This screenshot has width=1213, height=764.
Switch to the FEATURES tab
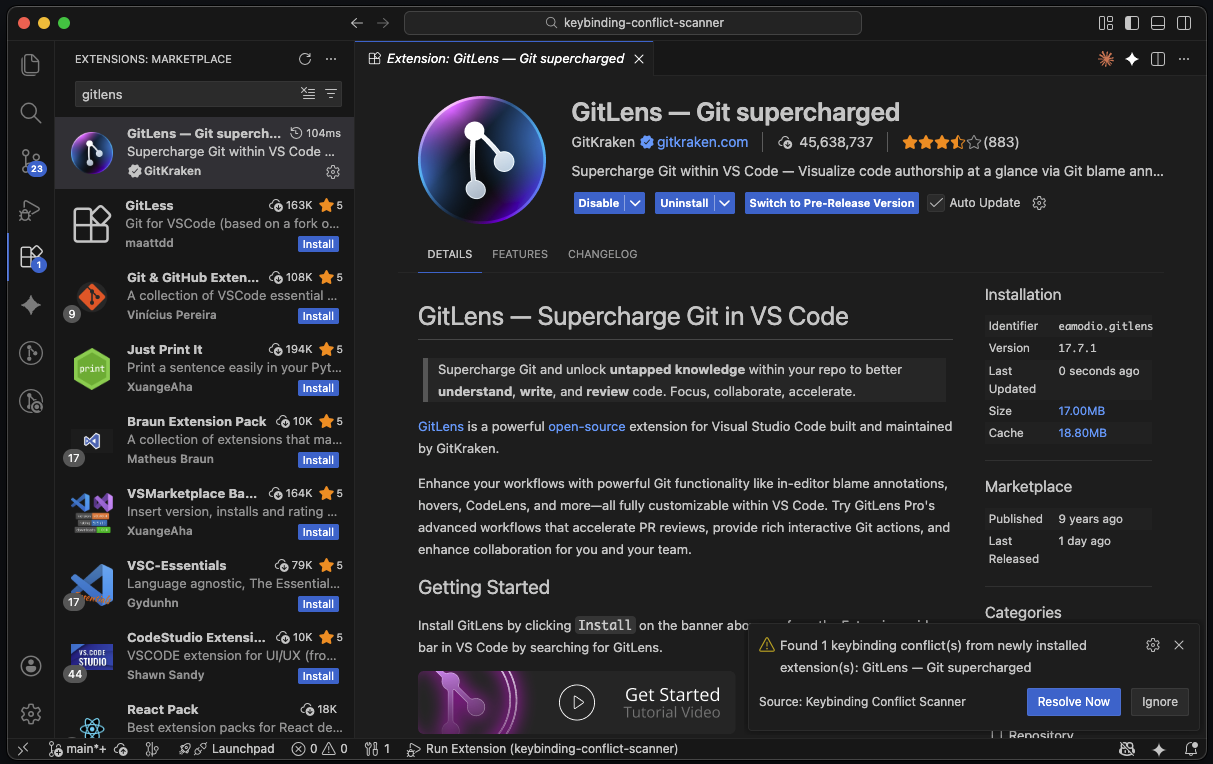pos(520,254)
